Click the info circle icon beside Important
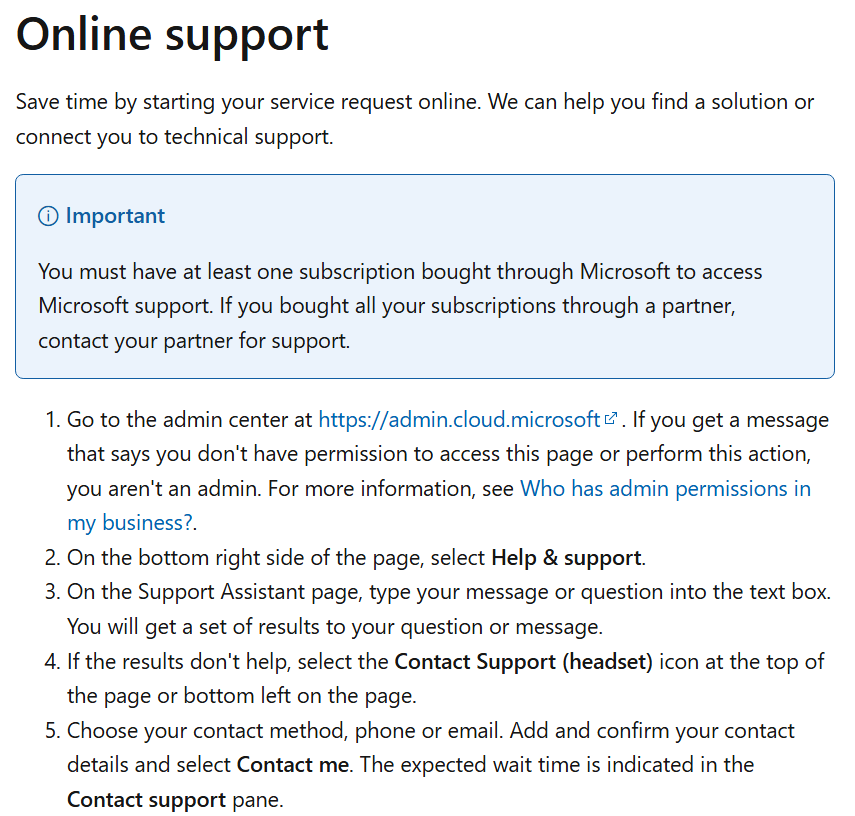The width and height of the screenshot is (855, 816). coord(48,216)
